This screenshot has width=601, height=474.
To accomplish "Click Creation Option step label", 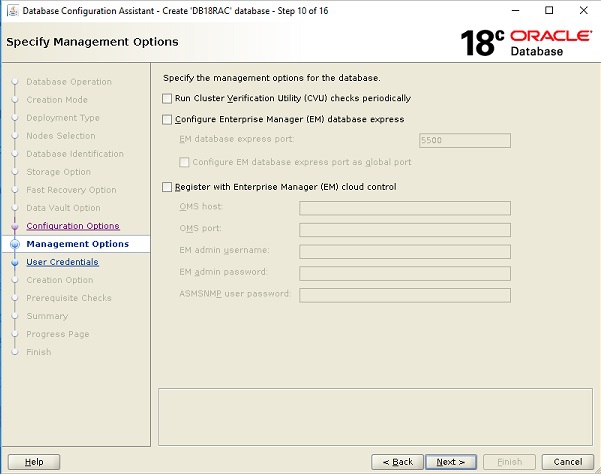I will pos(59,280).
